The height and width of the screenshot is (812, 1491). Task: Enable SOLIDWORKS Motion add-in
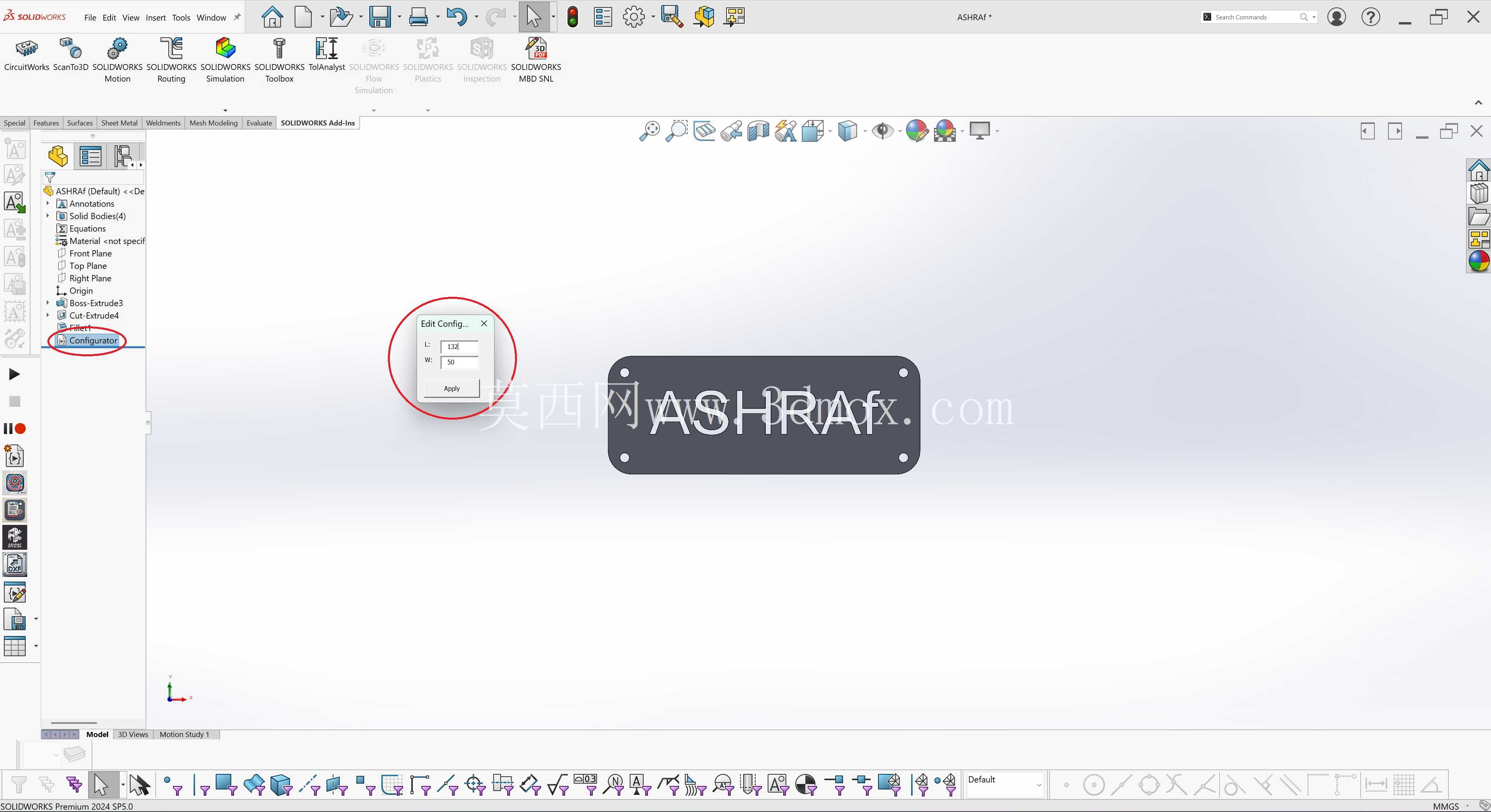pos(117,61)
